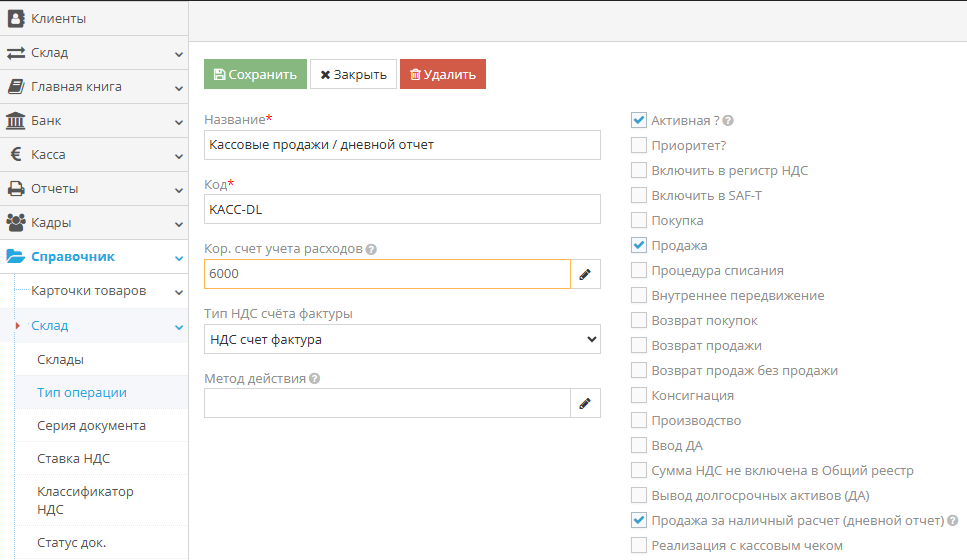
Task: Click the pencil icon next to account 6000
Action: click(585, 274)
